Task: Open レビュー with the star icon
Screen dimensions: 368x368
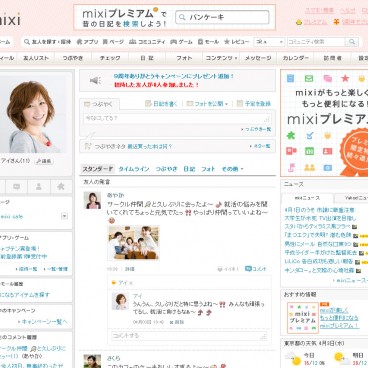Action: [237, 42]
